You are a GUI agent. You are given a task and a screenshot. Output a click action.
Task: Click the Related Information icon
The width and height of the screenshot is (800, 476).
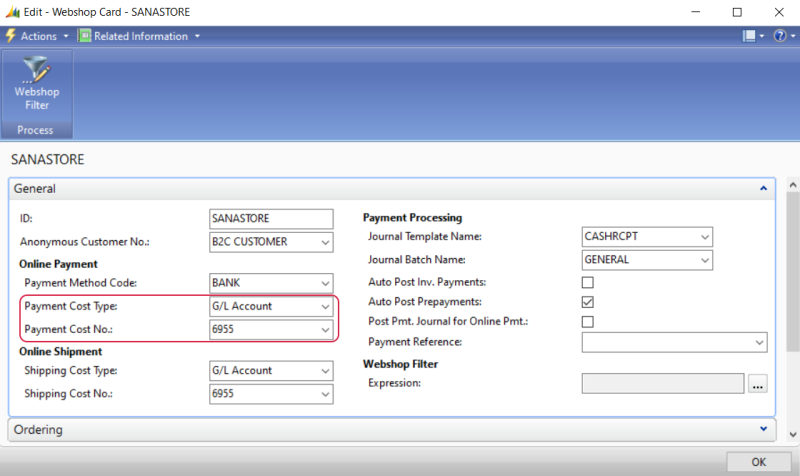pyautogui.click(x=85, y=36)
